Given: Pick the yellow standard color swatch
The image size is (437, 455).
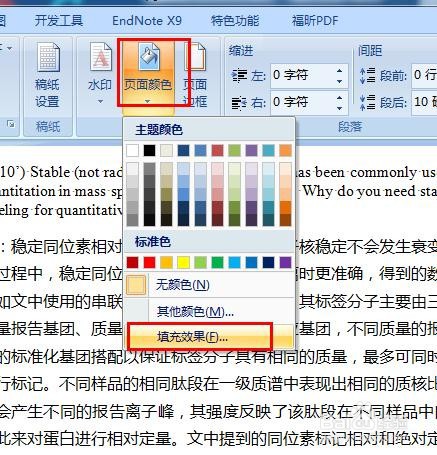Looking at the screenshot, I should click(x=184, y=262).
